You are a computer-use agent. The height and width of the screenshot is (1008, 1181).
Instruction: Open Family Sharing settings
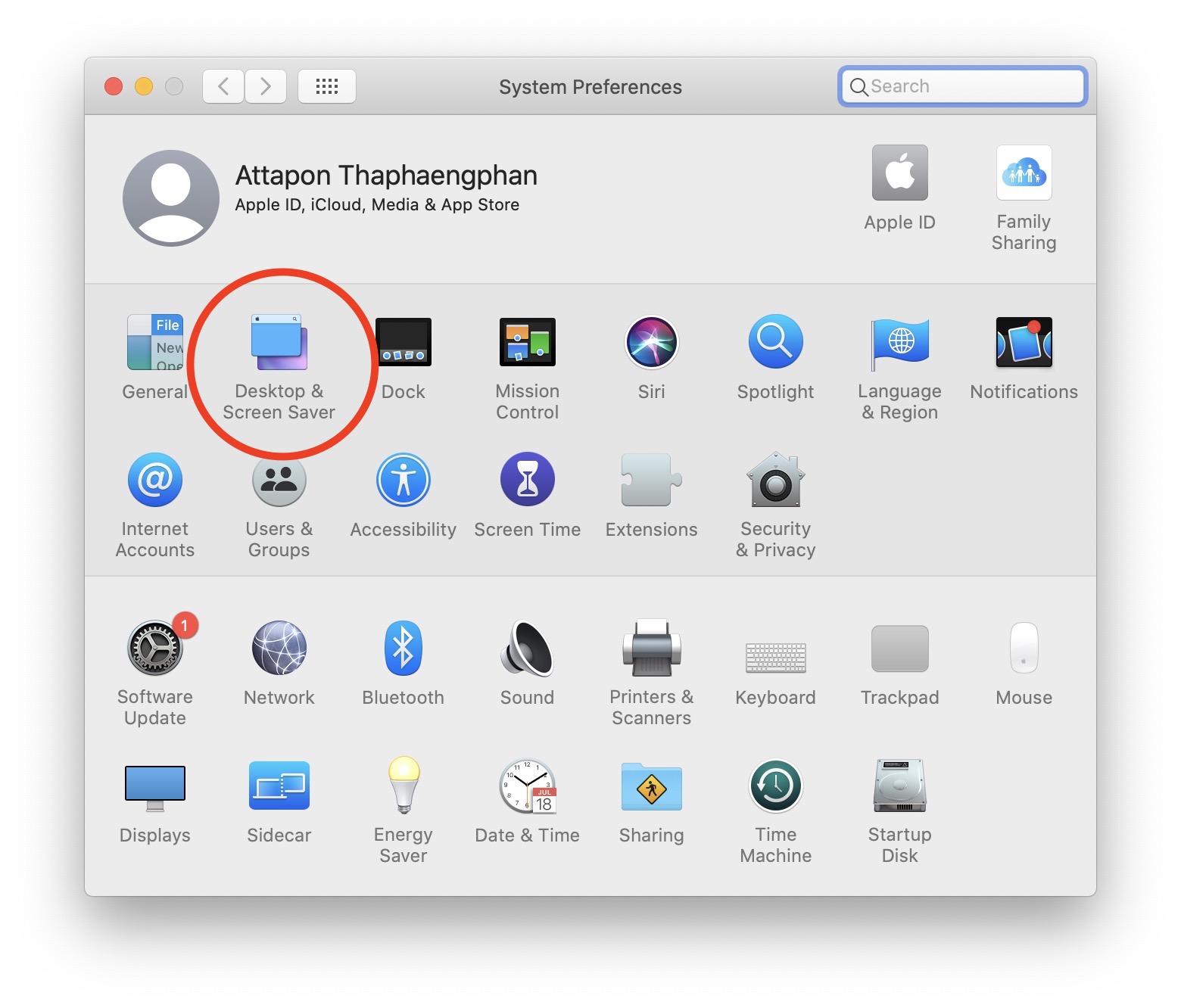(1024, 173)
